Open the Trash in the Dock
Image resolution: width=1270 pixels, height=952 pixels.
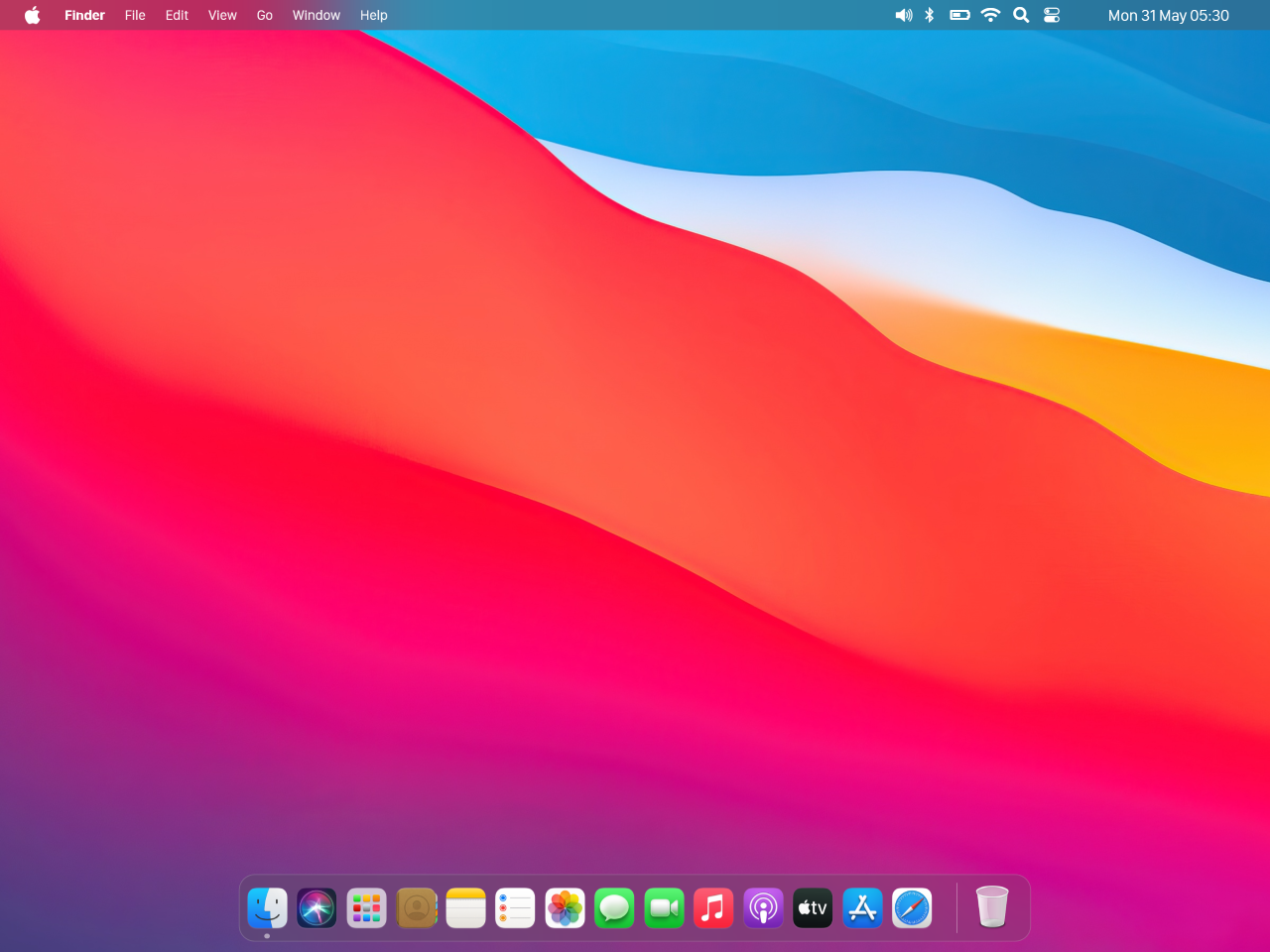(x=991, y=906)
